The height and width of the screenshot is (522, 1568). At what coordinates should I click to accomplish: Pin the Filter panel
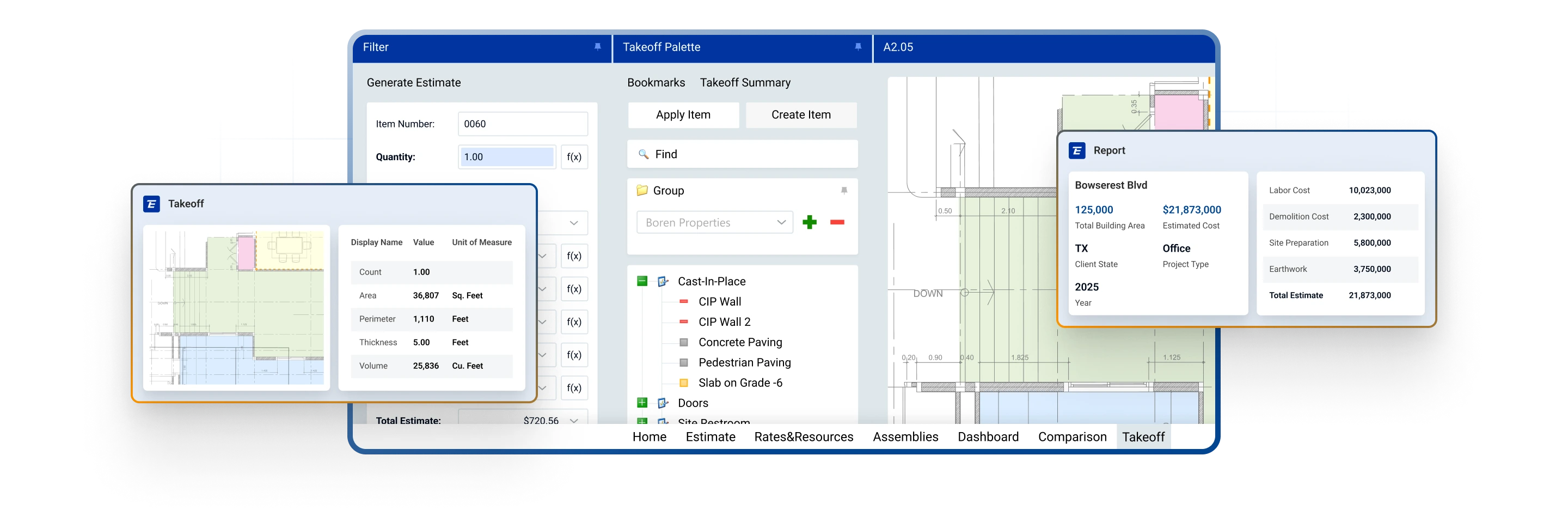[x=597, y=47]
